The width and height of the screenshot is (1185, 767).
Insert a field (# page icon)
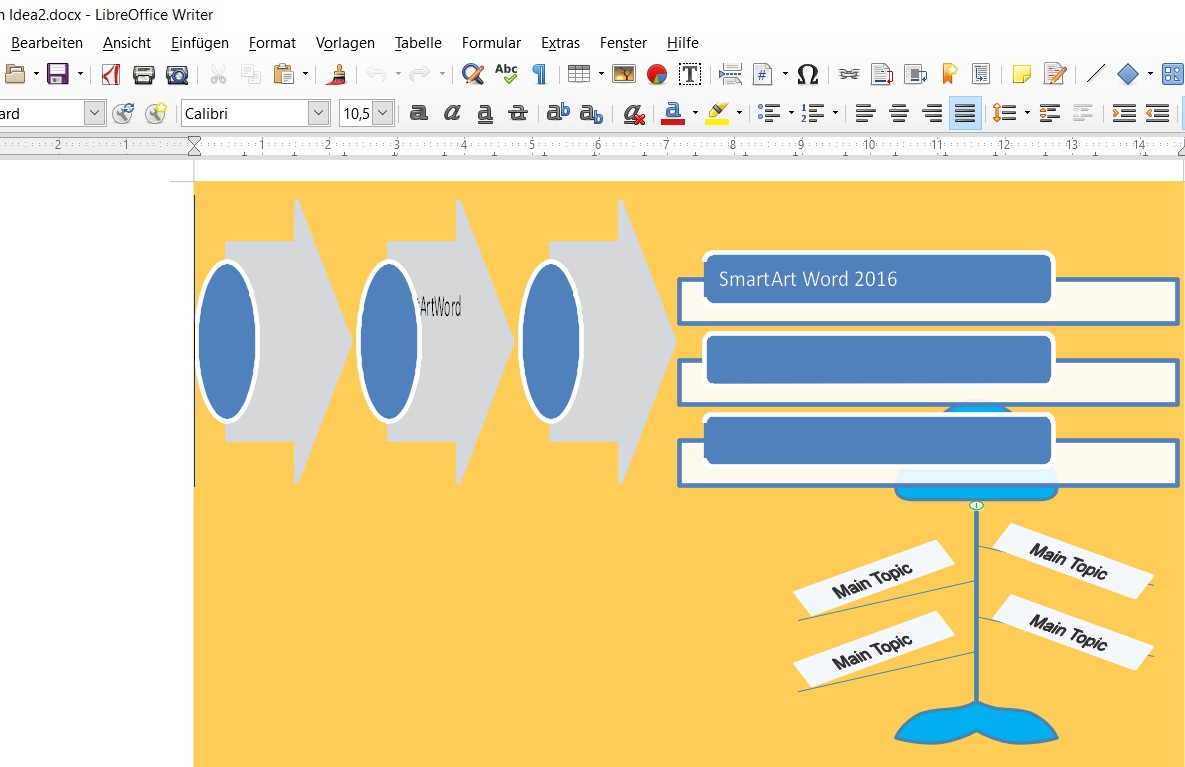tap(763, 74)
